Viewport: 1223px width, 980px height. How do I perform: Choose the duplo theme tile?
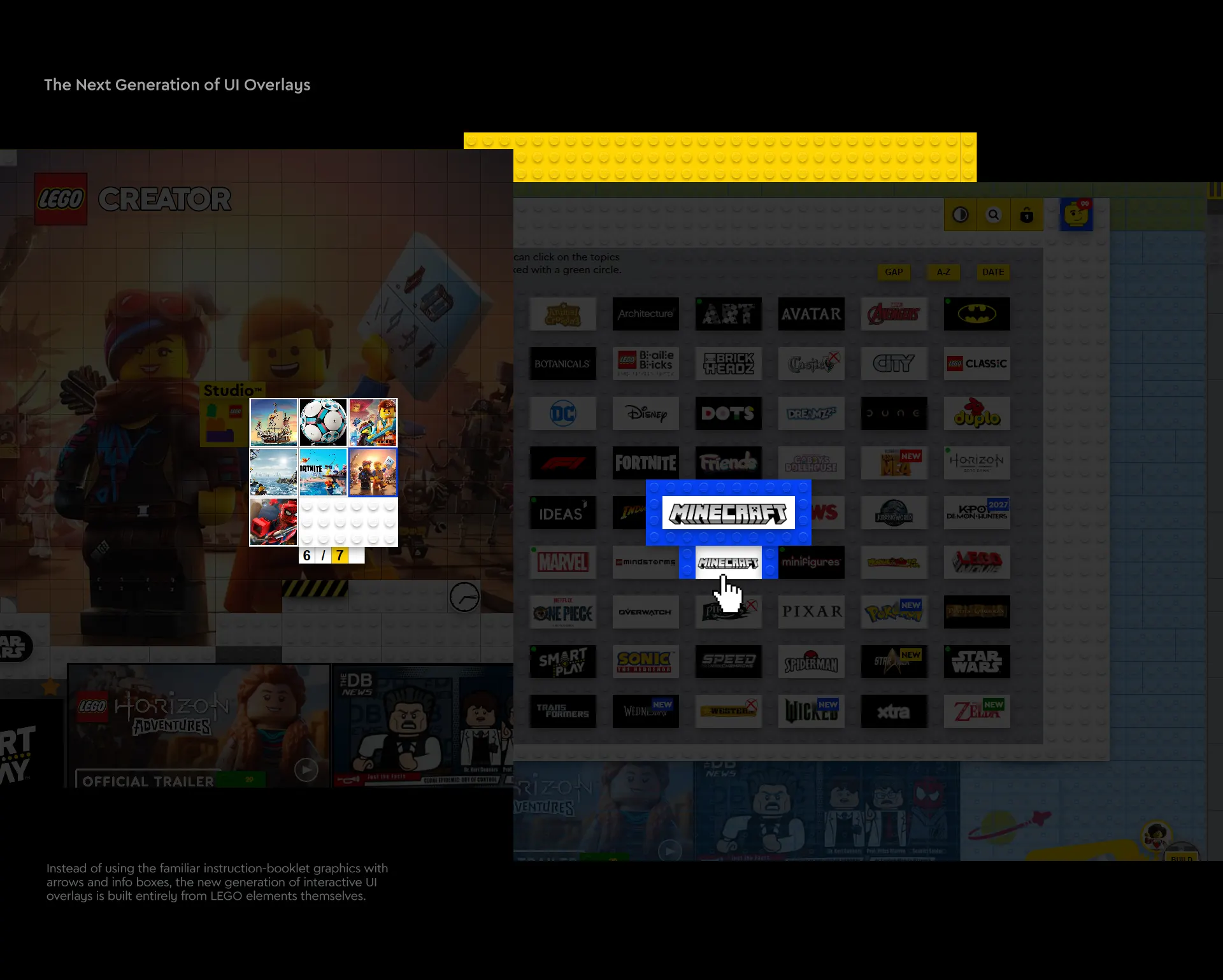click(x=977, y=413)
